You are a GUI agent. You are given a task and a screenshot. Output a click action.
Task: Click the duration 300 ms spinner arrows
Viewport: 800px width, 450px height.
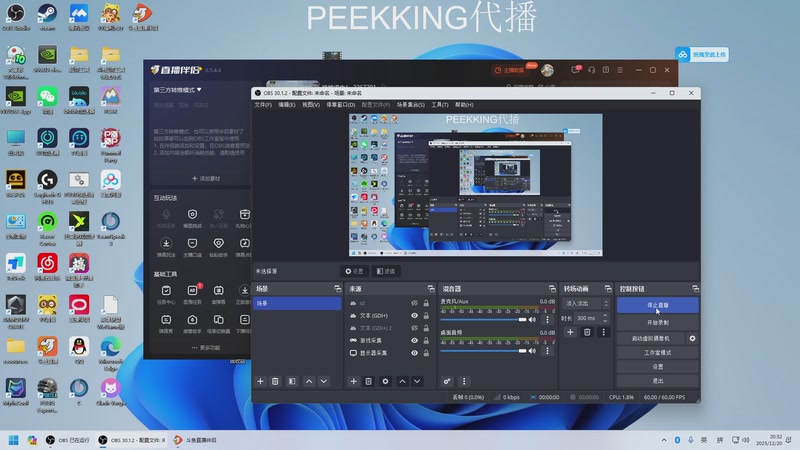[605, 318]
